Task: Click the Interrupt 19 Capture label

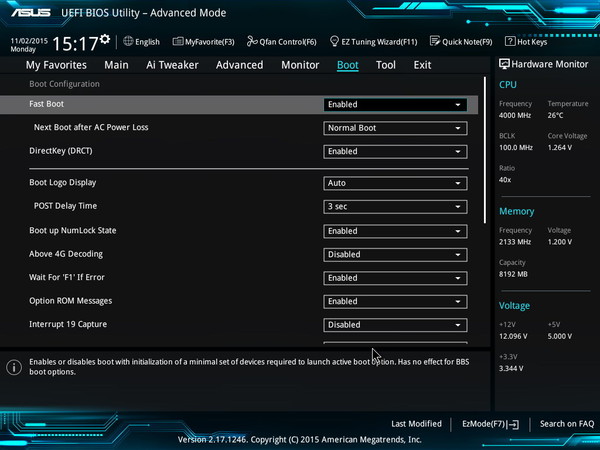Action: pyautogui.click(x=68, y=324)
